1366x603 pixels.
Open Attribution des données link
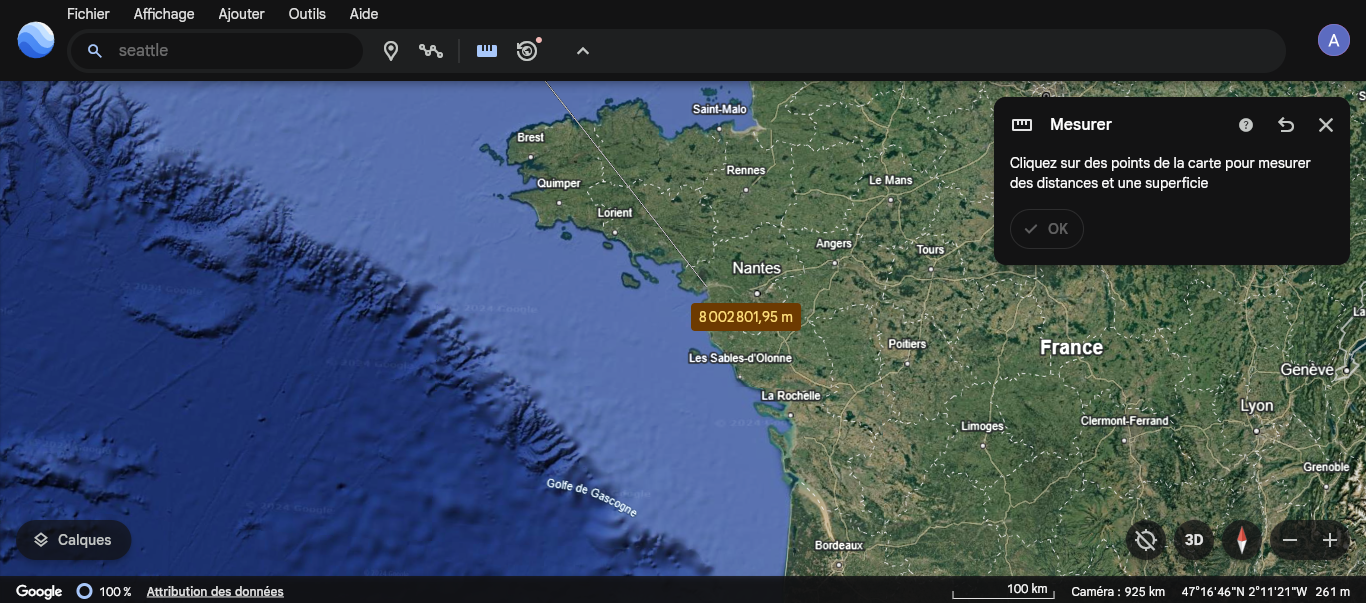pos(215,592)
